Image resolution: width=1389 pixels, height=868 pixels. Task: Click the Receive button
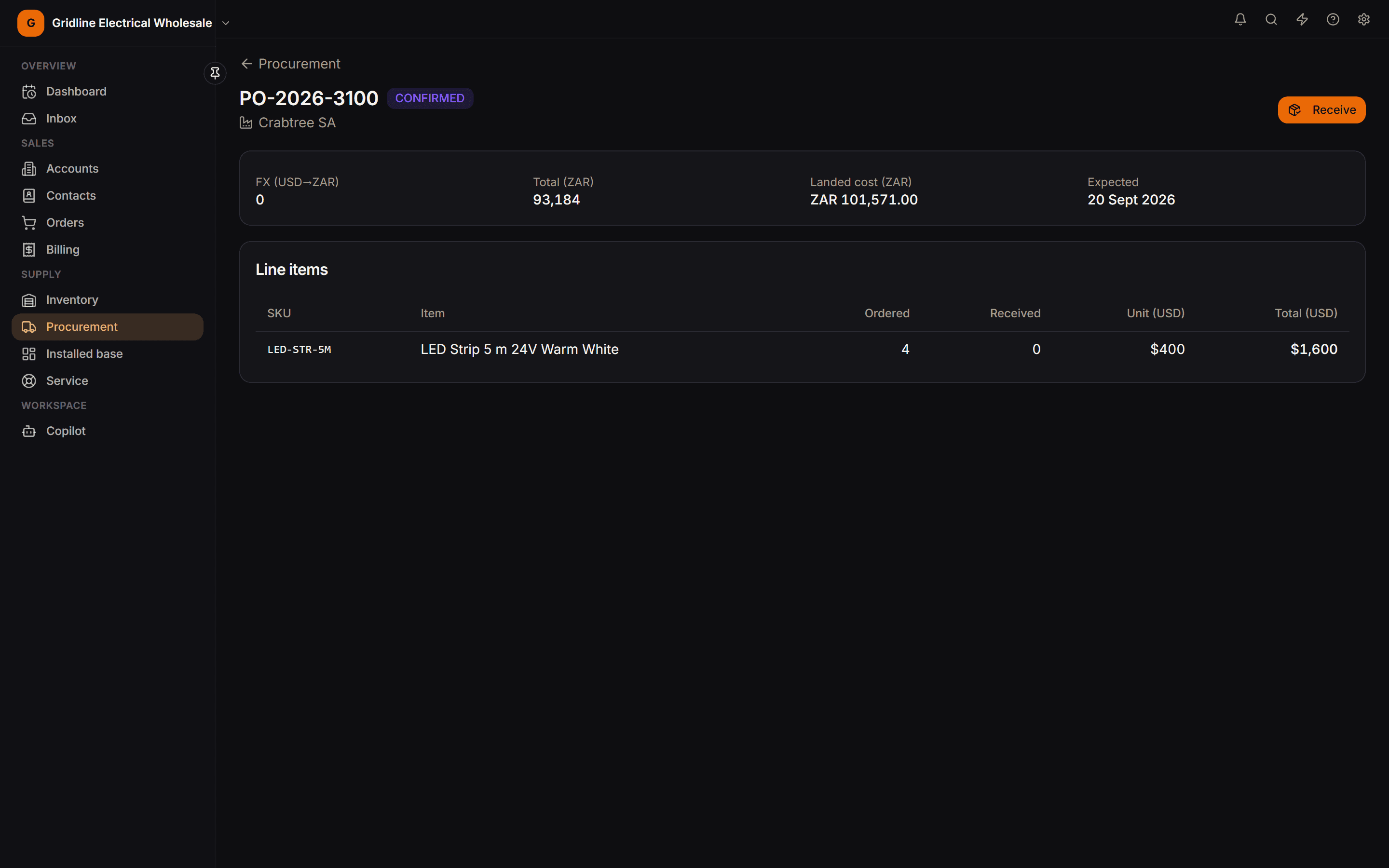point(1321,109)
